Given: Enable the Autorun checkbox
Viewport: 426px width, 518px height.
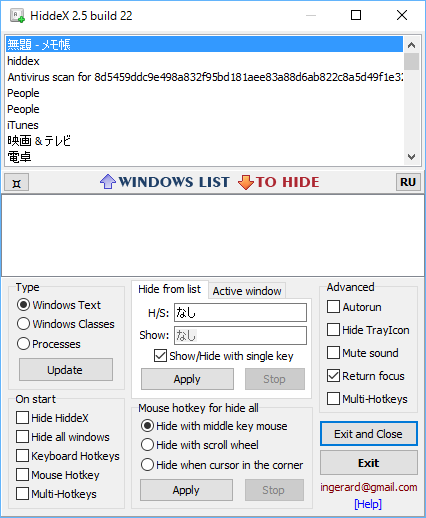Looking at the screenshot, I should (333, 307).
